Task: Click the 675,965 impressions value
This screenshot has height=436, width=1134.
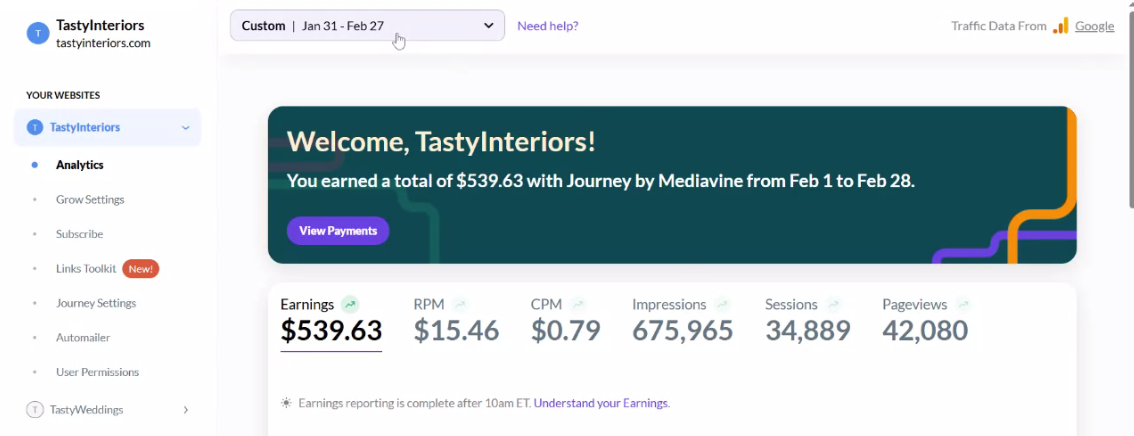Action: pyautogui.click(x=683, y=330)
